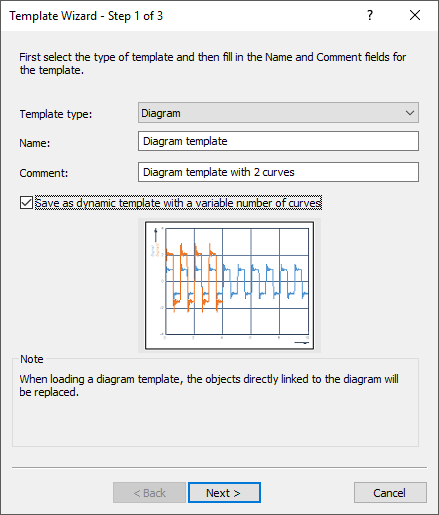
Task: Cancel the Template Wizard
Action: click(x=390, y=493)
